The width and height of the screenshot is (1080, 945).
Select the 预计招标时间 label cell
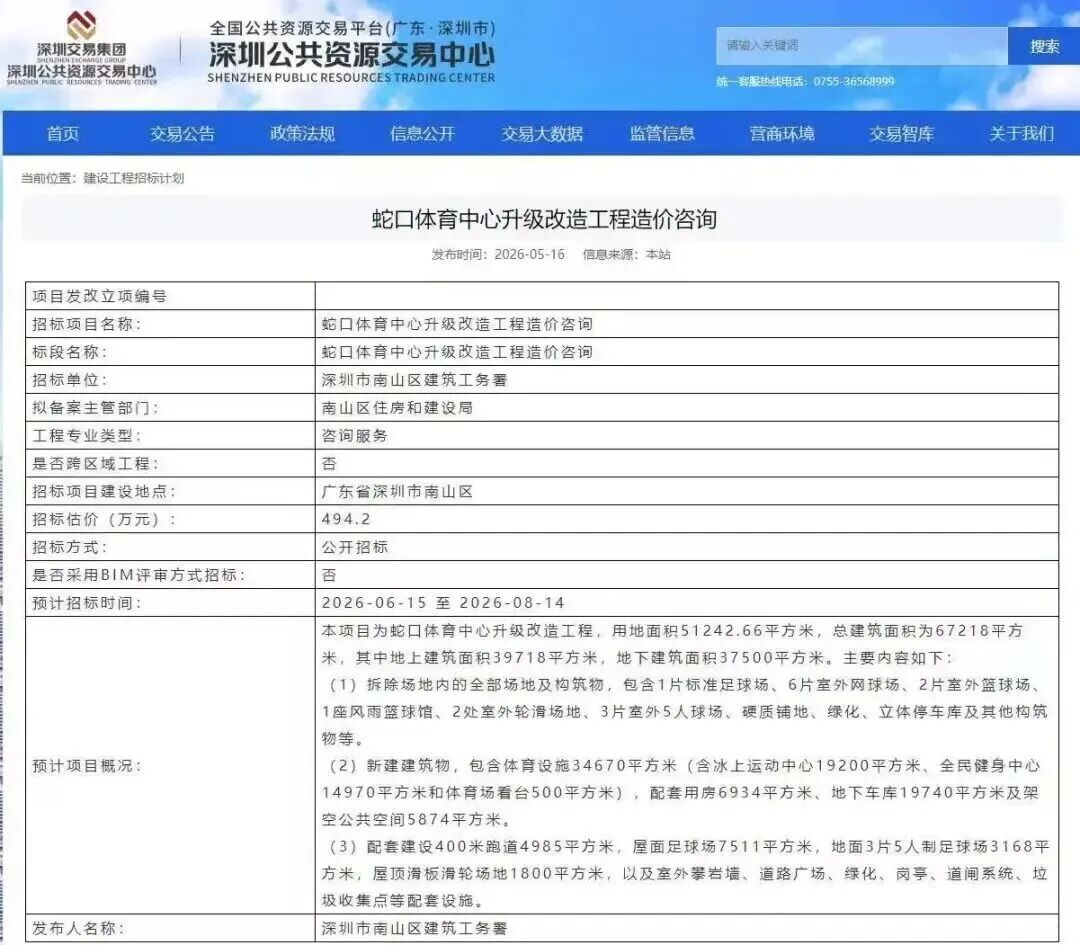pos(170,603)
